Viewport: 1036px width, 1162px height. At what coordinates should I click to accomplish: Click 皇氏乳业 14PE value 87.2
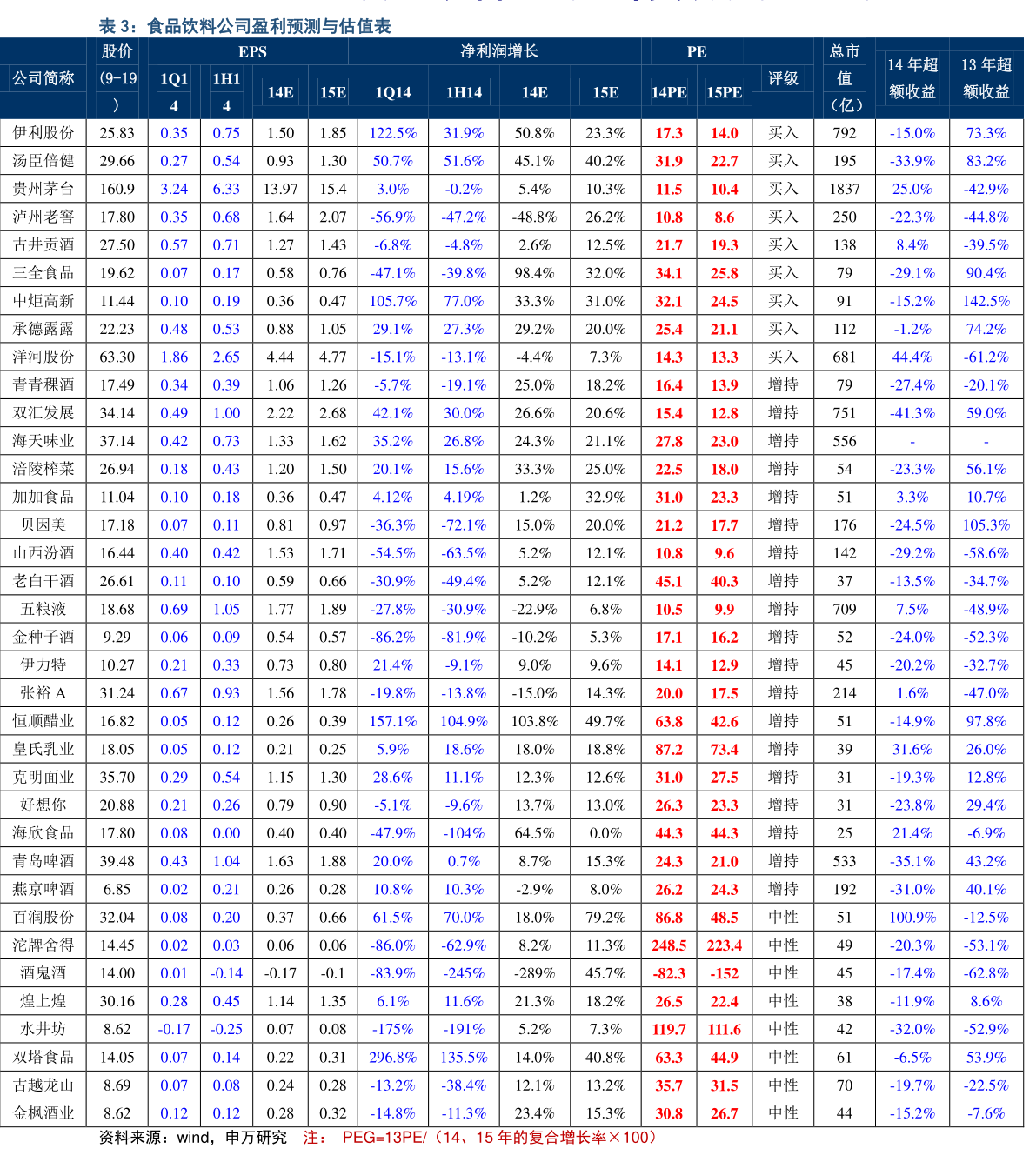[669, 750]
